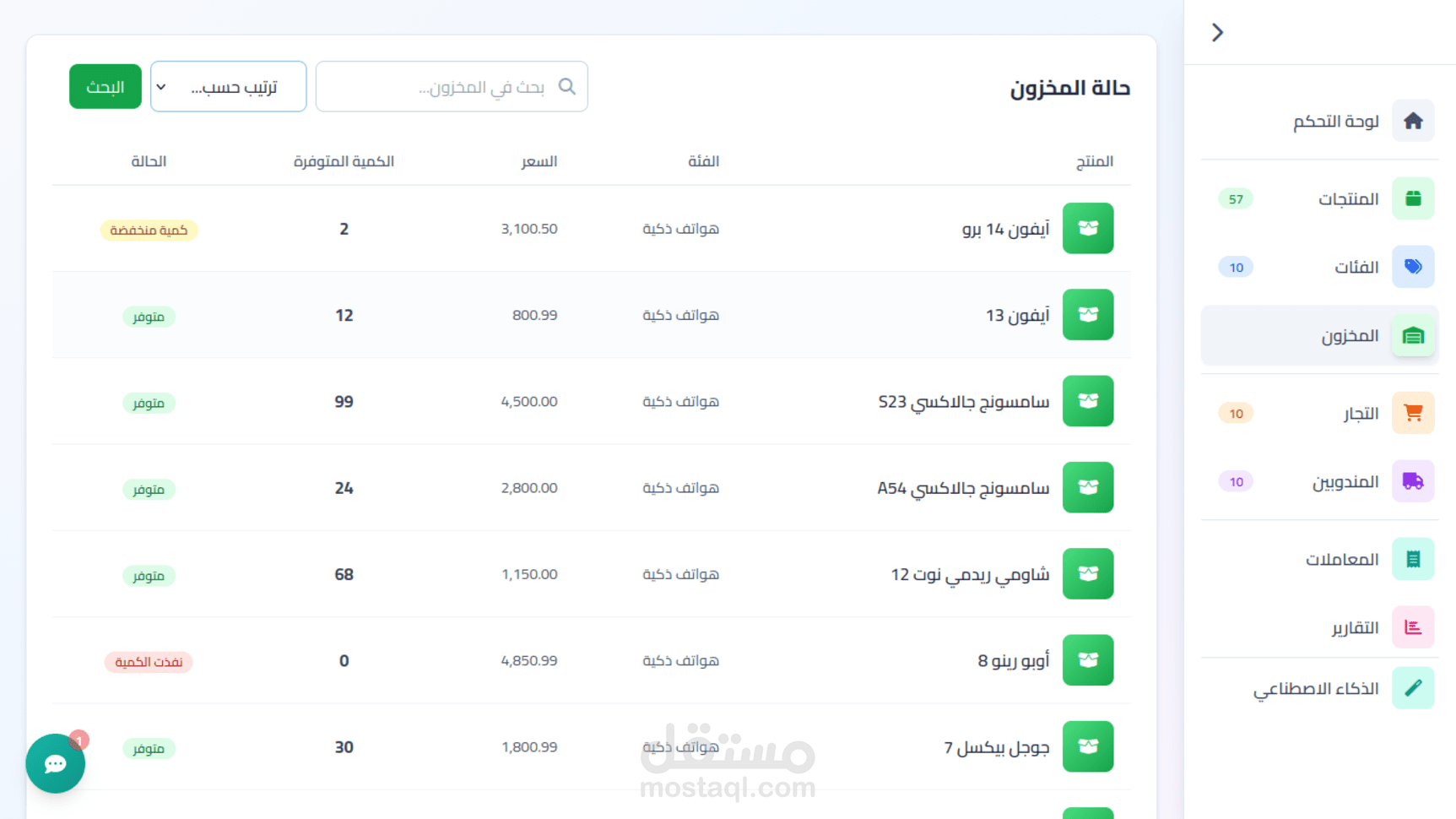1456x819 pixels.
Task: Click the product icon for جوجل بيكسل 7
Action: (x=1088, y=746)
